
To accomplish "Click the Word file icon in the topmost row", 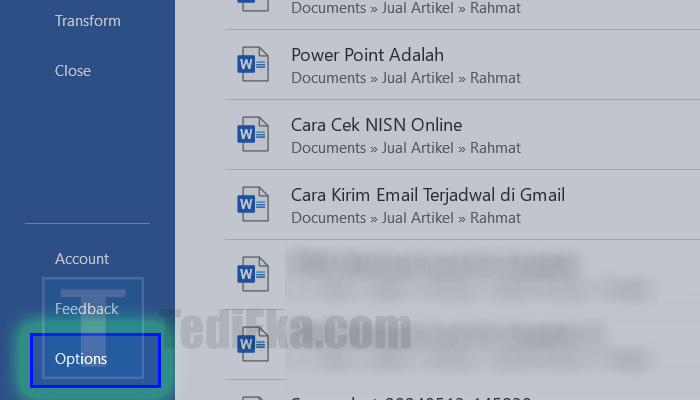I will pyautogui.click(x=252, y=5).
